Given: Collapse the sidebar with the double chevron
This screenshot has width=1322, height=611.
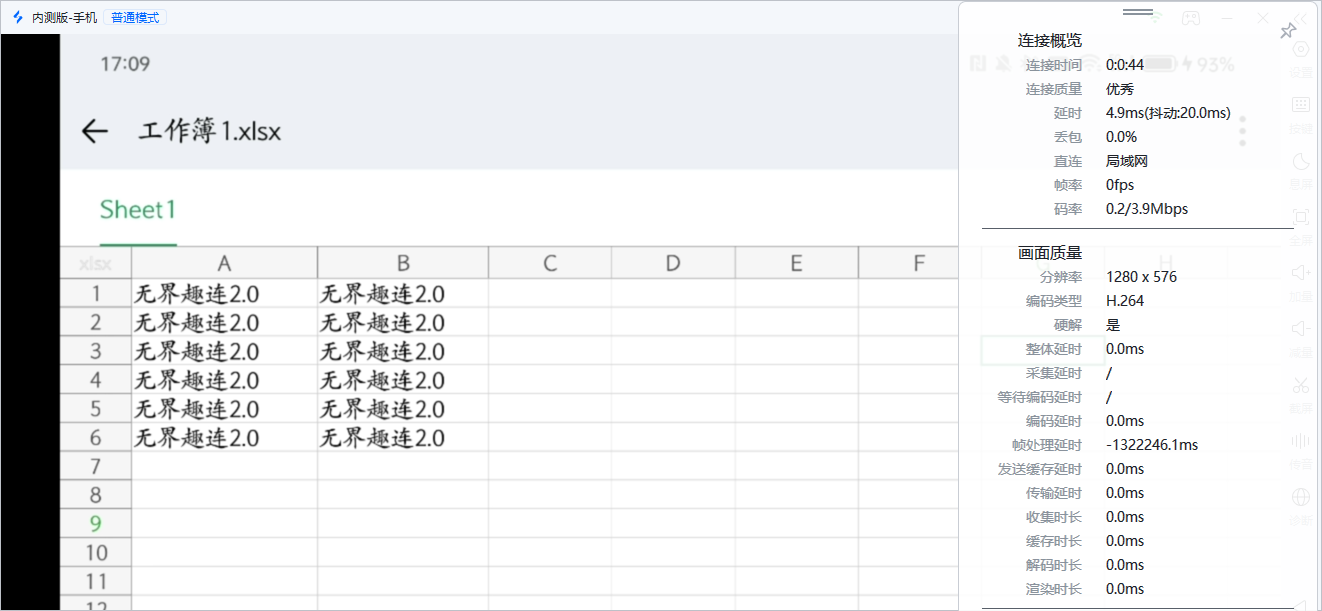Looking at the screenshot, I should tap(1301, 17).
